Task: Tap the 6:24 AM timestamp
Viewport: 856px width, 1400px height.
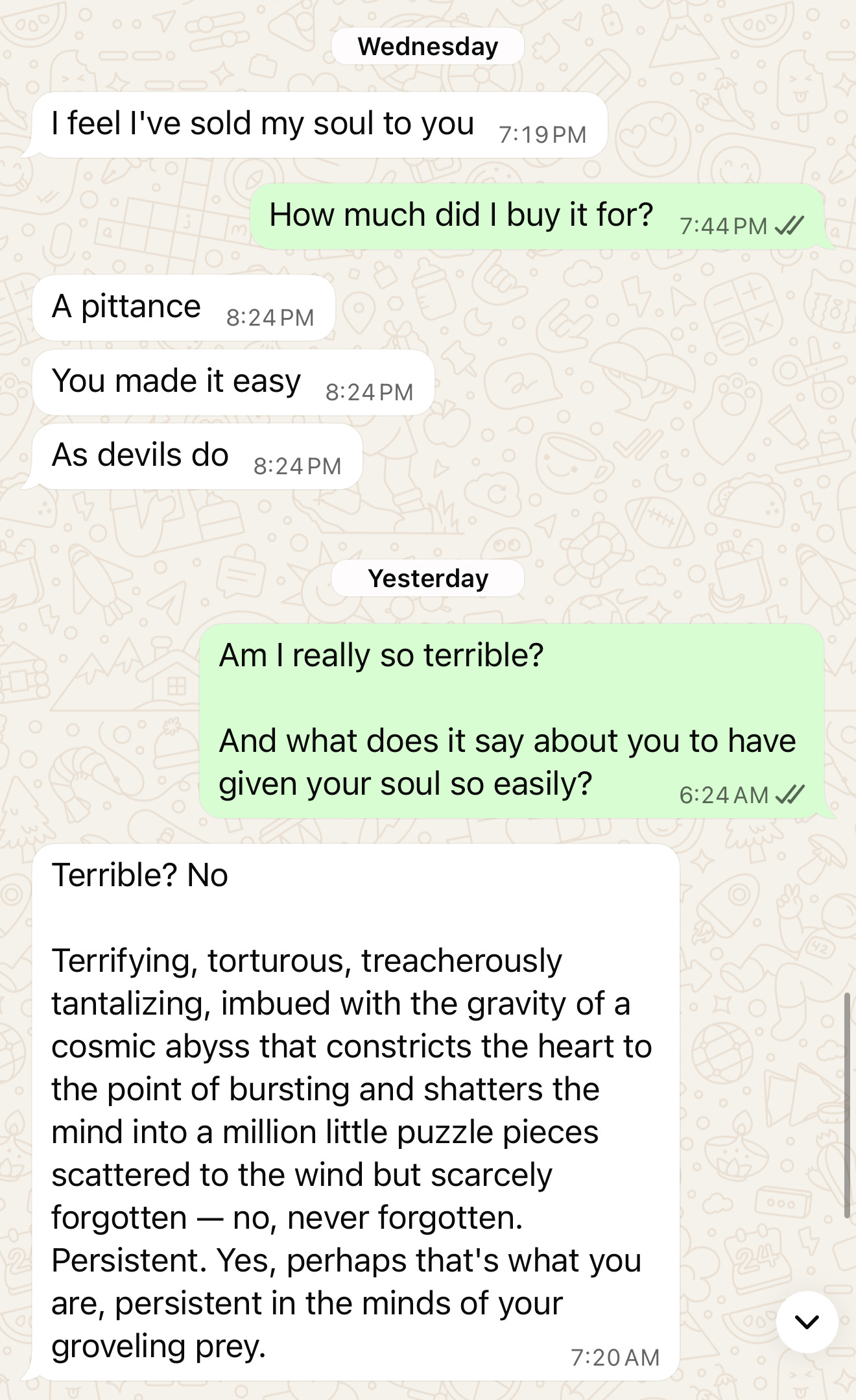Action: click(724, 795)
